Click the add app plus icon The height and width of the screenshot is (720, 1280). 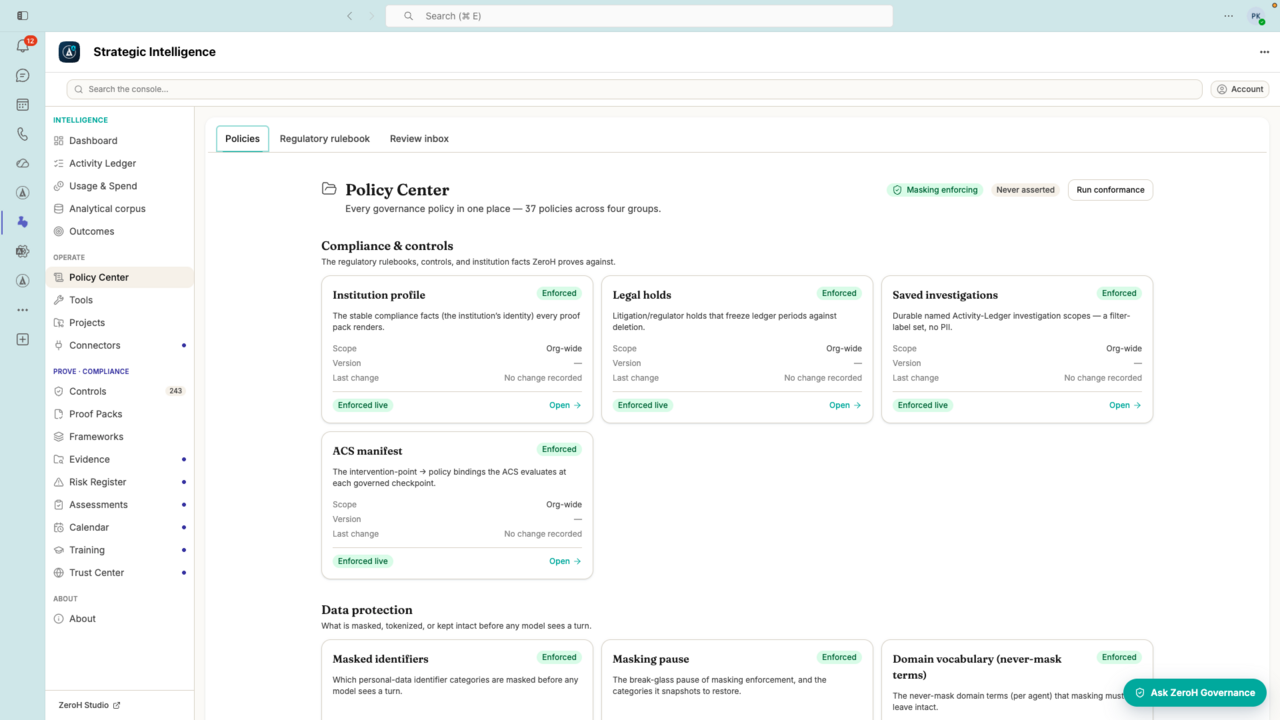(x=23, y=340)
